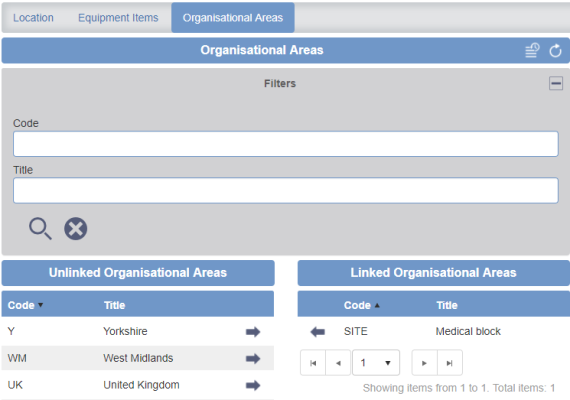The width and height of the screenshot is (570, 400).
Task: Select the Medical block title cell
Action: point(468,331)
